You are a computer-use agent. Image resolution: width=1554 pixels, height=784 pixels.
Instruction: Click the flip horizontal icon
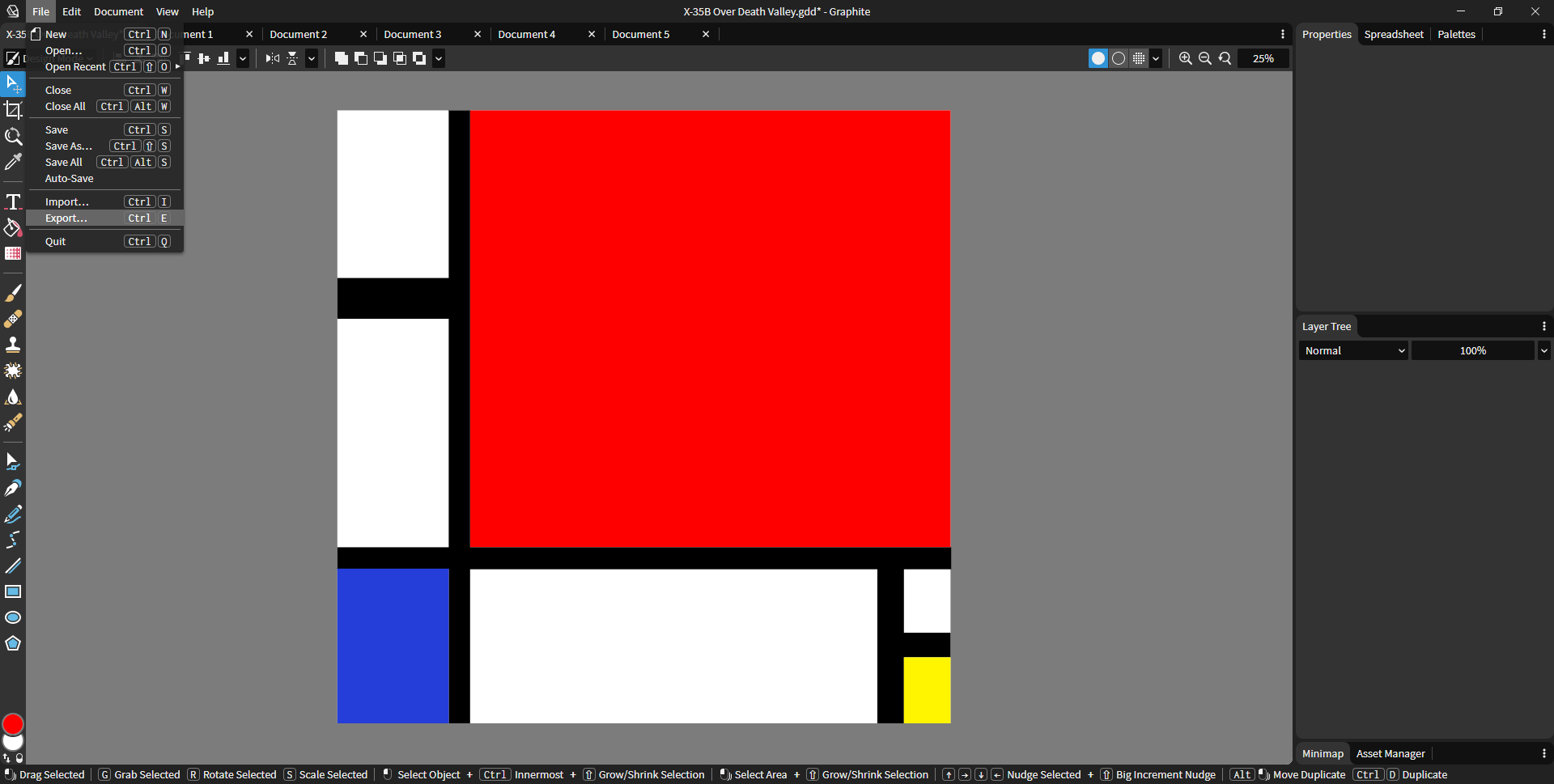273,58
